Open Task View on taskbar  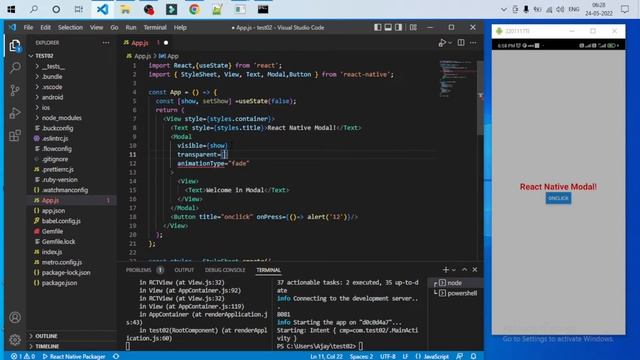pos(78,9)
